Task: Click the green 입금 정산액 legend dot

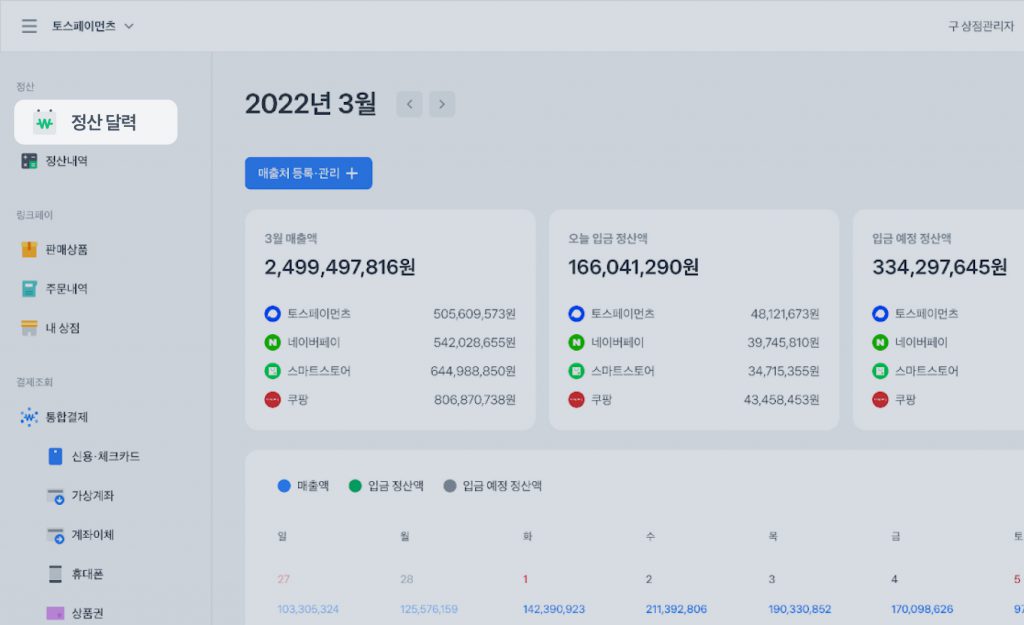Action: tap(355, 486)
